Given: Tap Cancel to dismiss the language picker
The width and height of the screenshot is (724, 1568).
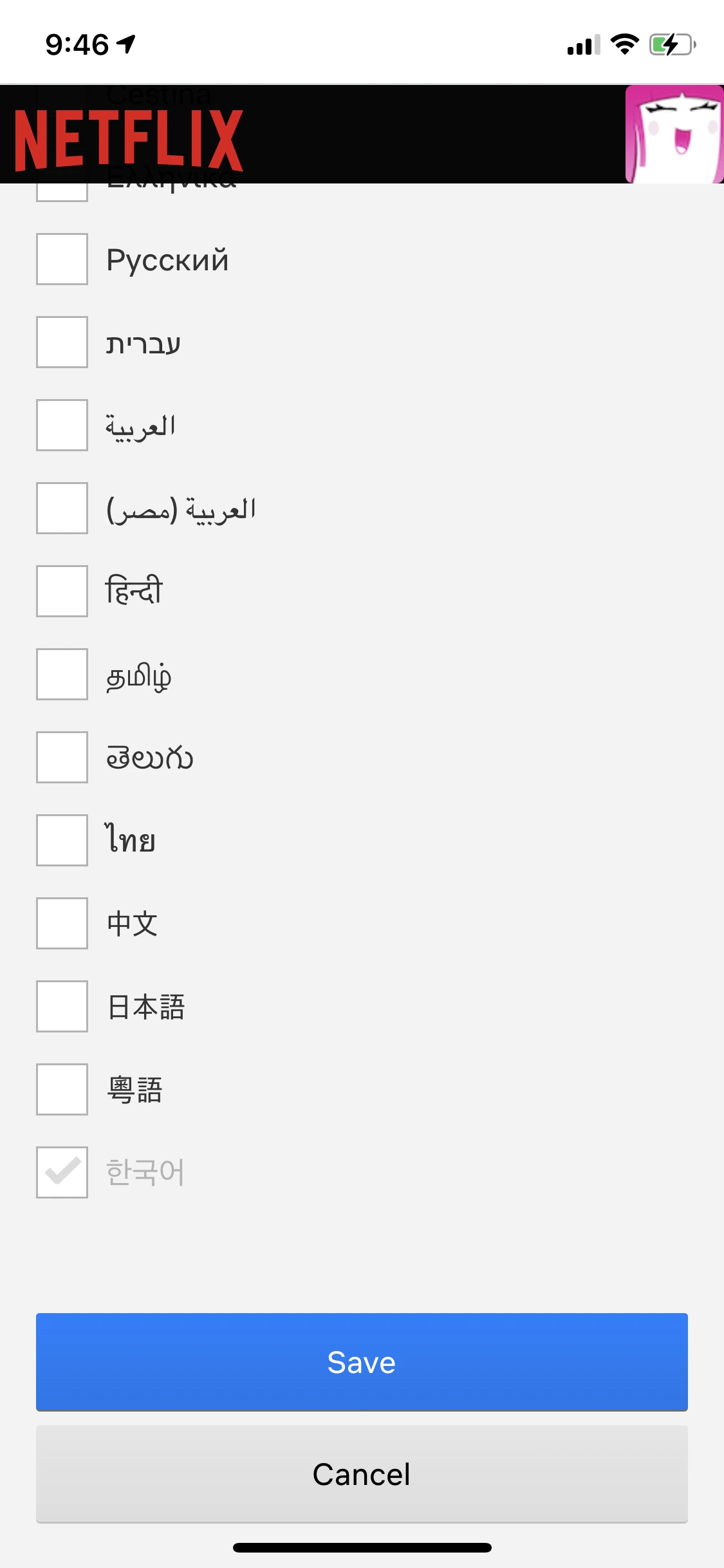Looking at the screenshot, I should point(362,1474).
